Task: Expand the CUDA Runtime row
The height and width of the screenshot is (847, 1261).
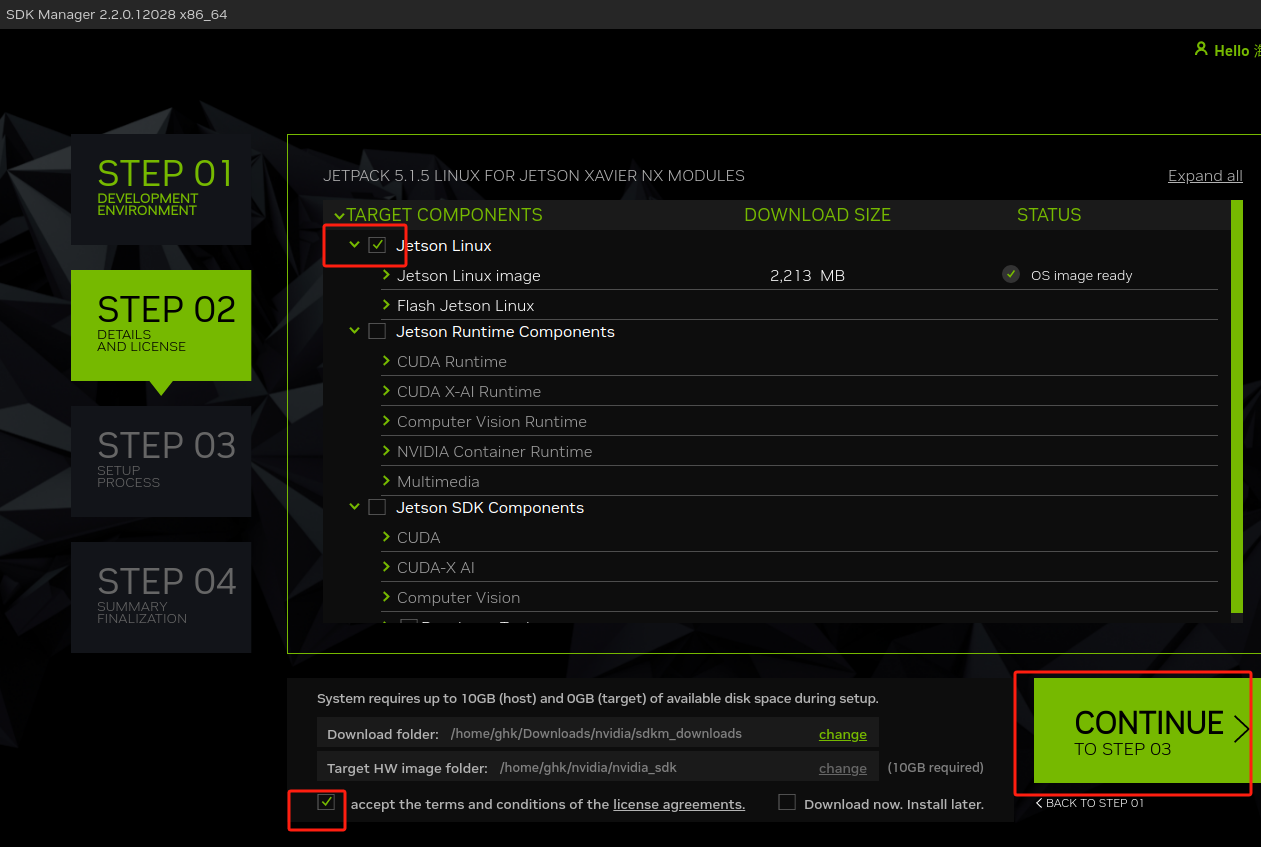Action: (387, 360)
